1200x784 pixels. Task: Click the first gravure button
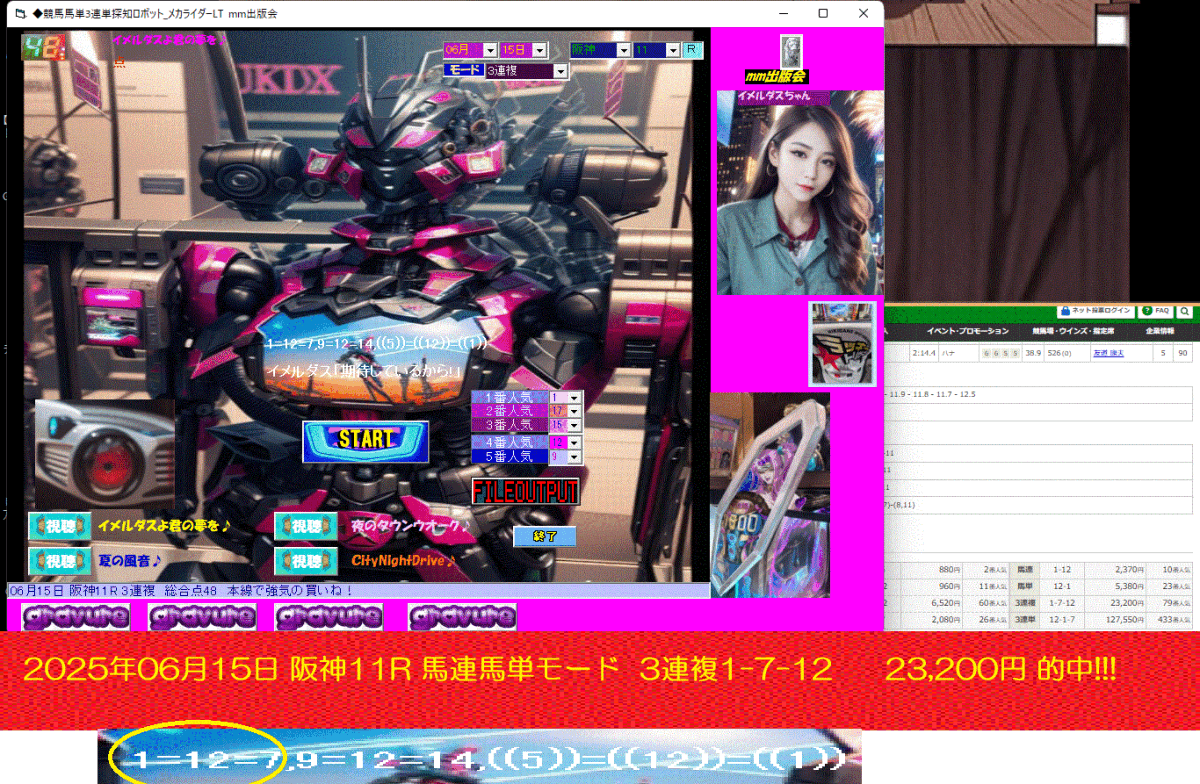click(x=76, y=617)
